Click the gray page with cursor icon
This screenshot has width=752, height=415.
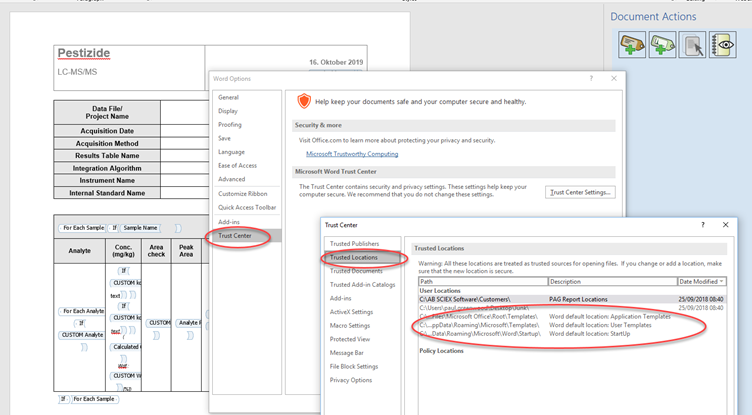(693, 45)
